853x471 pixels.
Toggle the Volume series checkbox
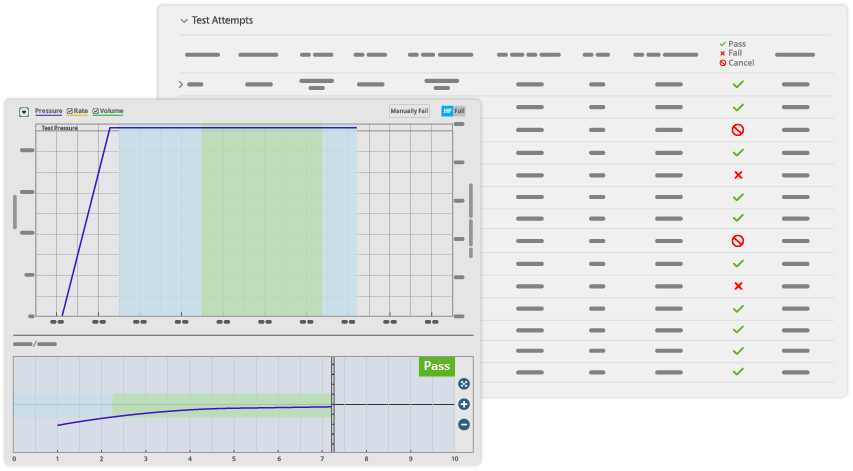[x=95, y=111]
